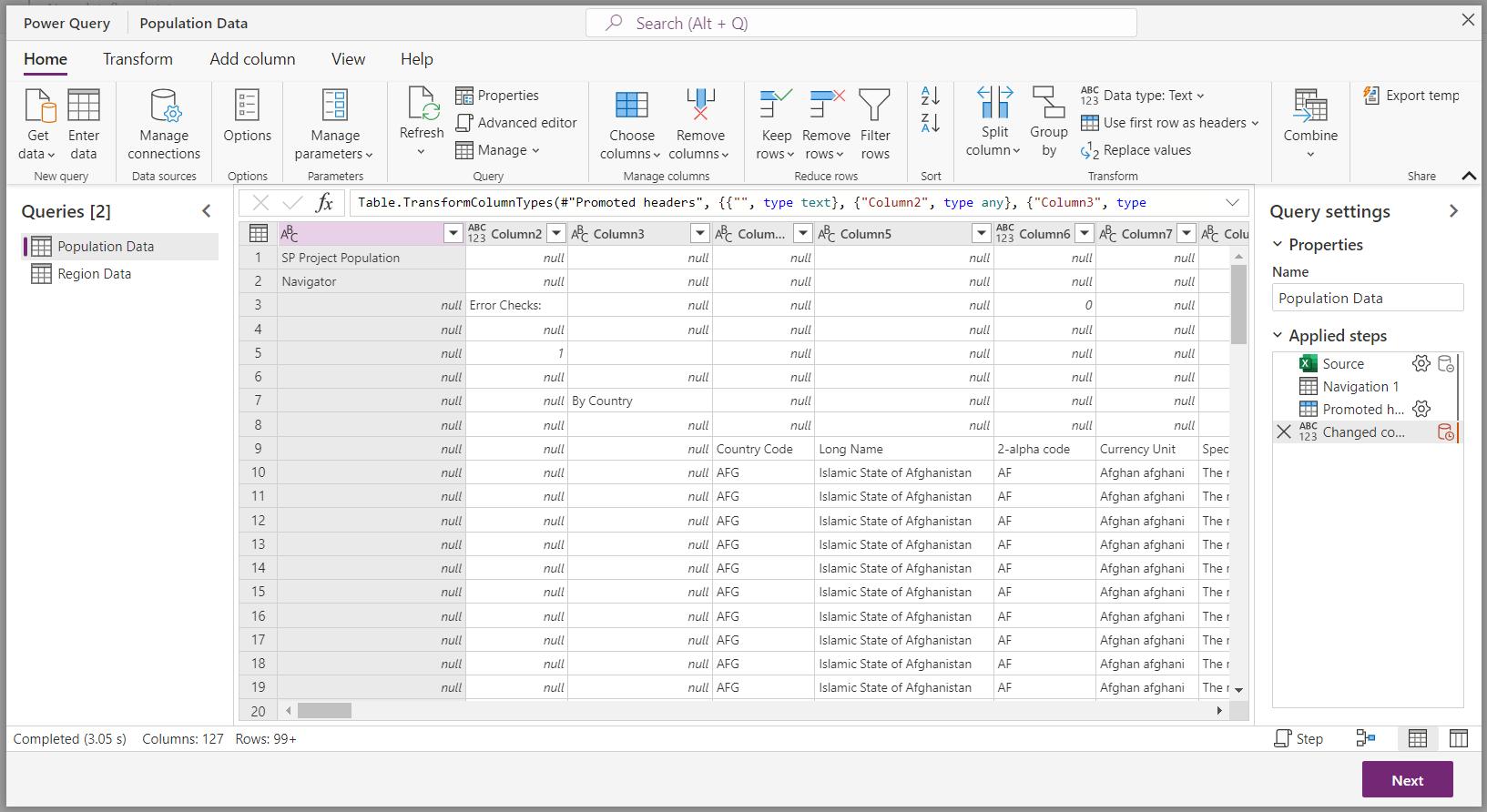Screen dimensions: 1487x812
Task: Switch to the Add column tab
Action: (252, 59)
